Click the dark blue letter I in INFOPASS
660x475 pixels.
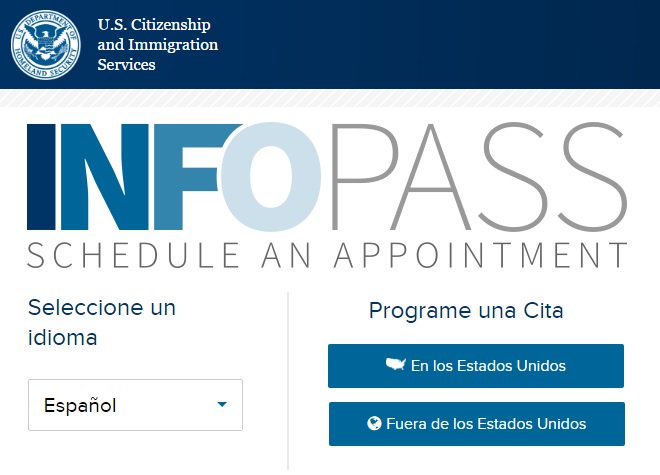[41, 177]
